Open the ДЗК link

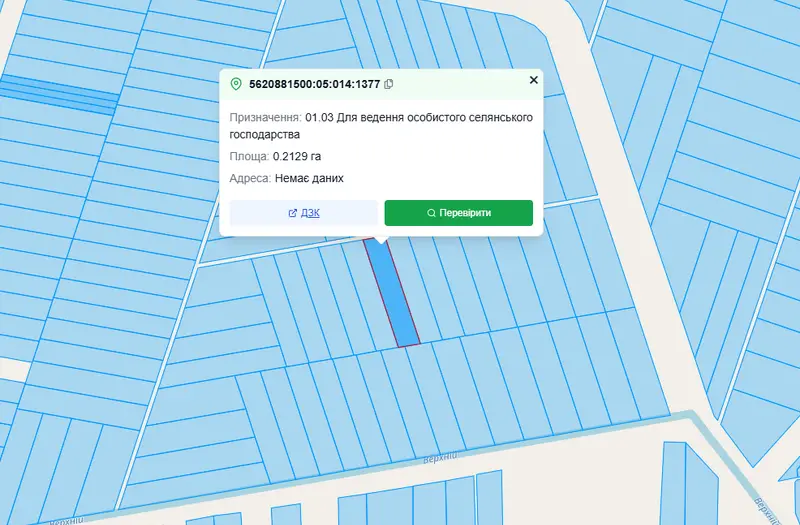(310, 213)
